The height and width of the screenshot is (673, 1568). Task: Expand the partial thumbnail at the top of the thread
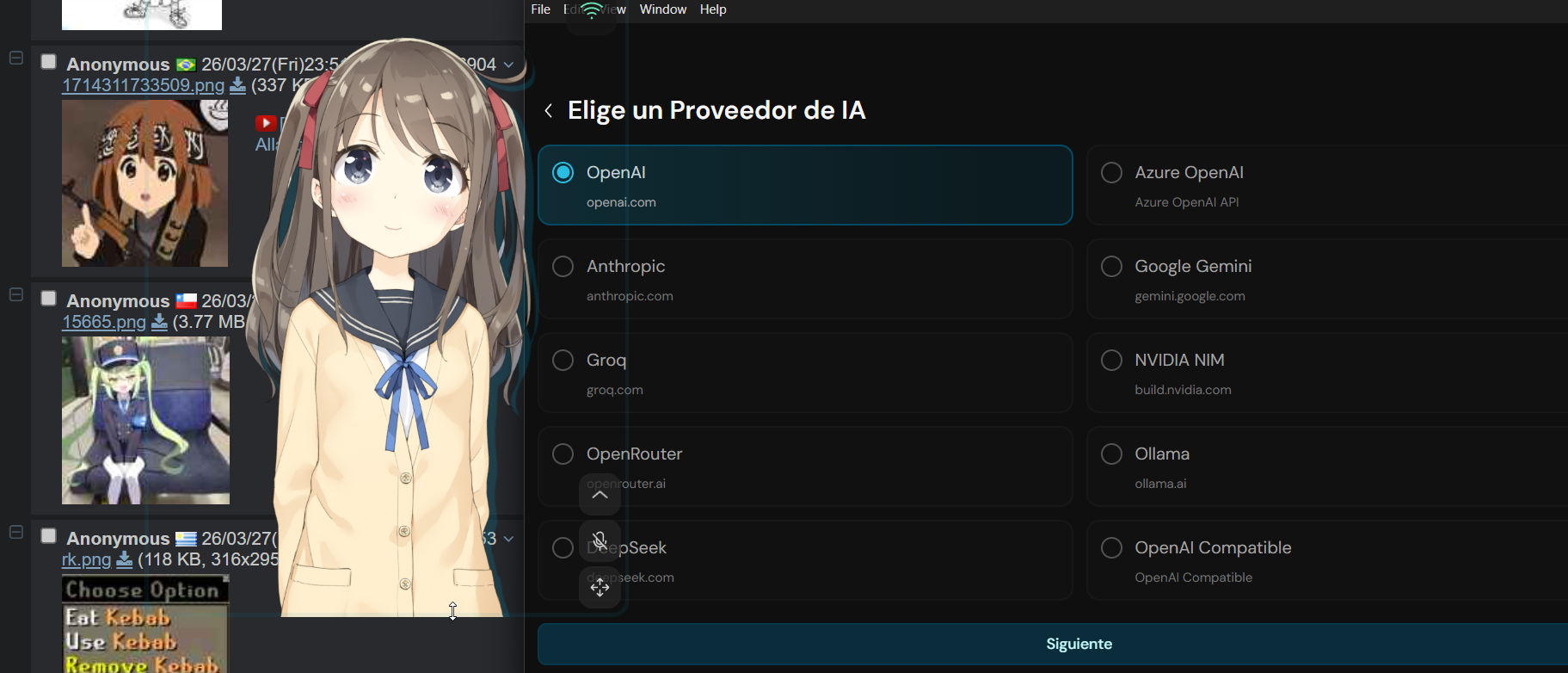[142, 15]
